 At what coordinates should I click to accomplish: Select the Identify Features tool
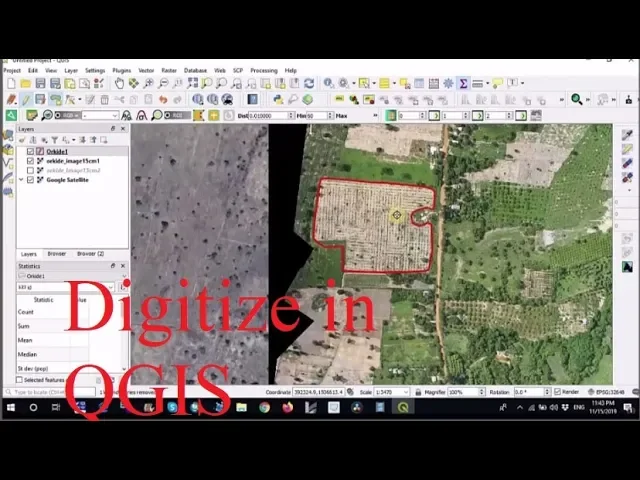(329, 84)
